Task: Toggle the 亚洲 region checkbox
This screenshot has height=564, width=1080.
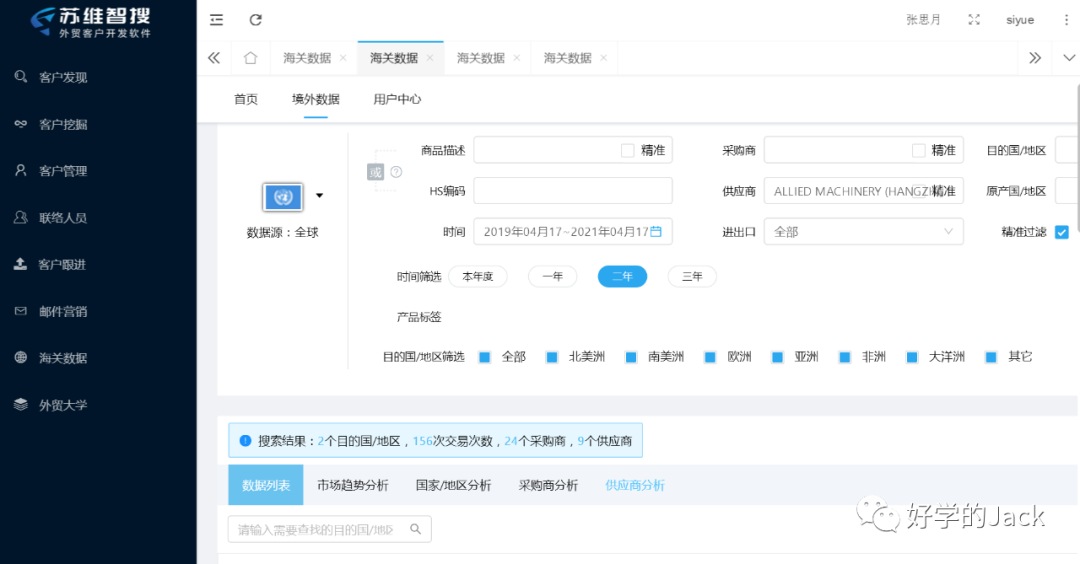Action: point(778,357)
